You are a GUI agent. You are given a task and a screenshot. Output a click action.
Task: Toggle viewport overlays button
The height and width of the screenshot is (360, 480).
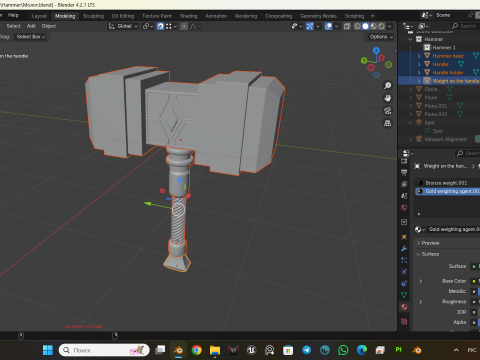click(328, 26)
